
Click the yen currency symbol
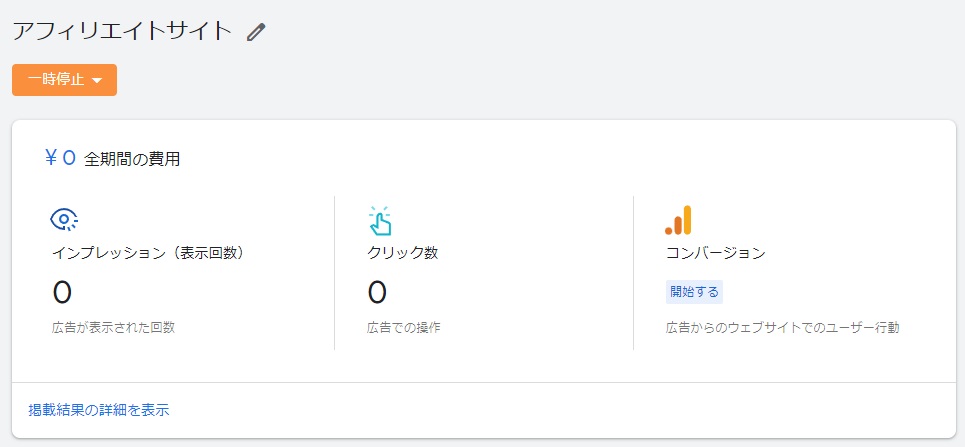[51, 158]
